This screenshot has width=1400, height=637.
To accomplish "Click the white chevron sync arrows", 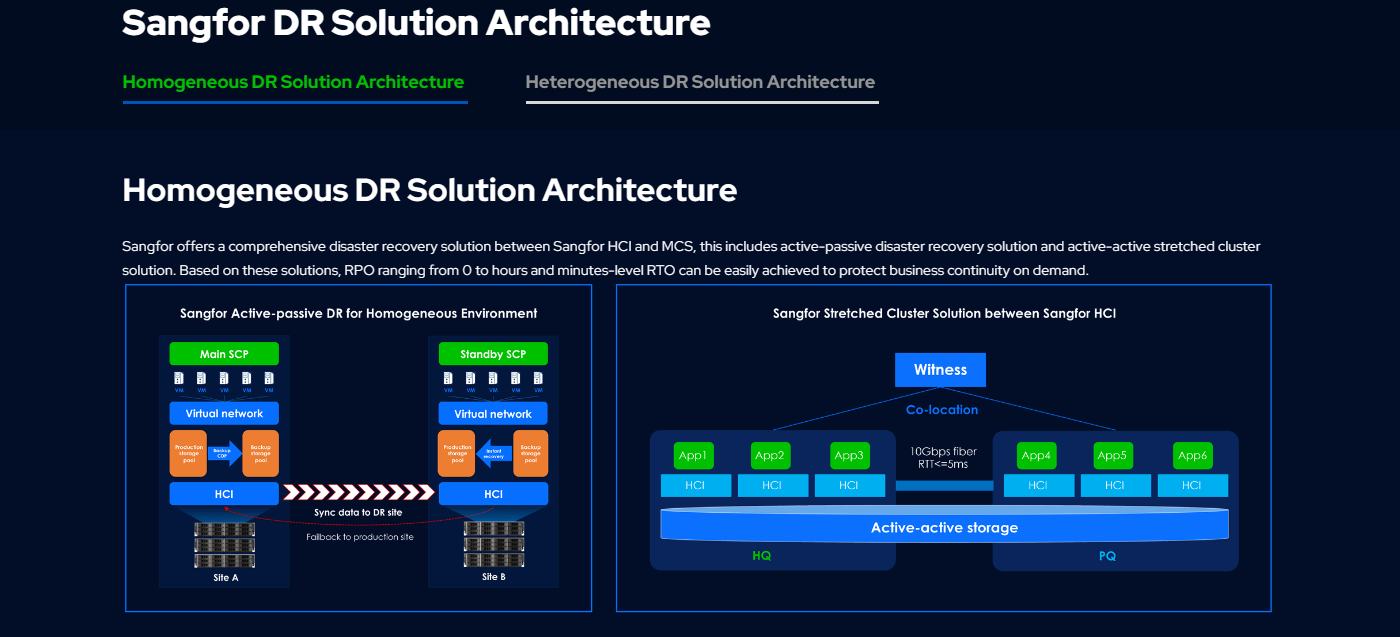I will [359, 492].
